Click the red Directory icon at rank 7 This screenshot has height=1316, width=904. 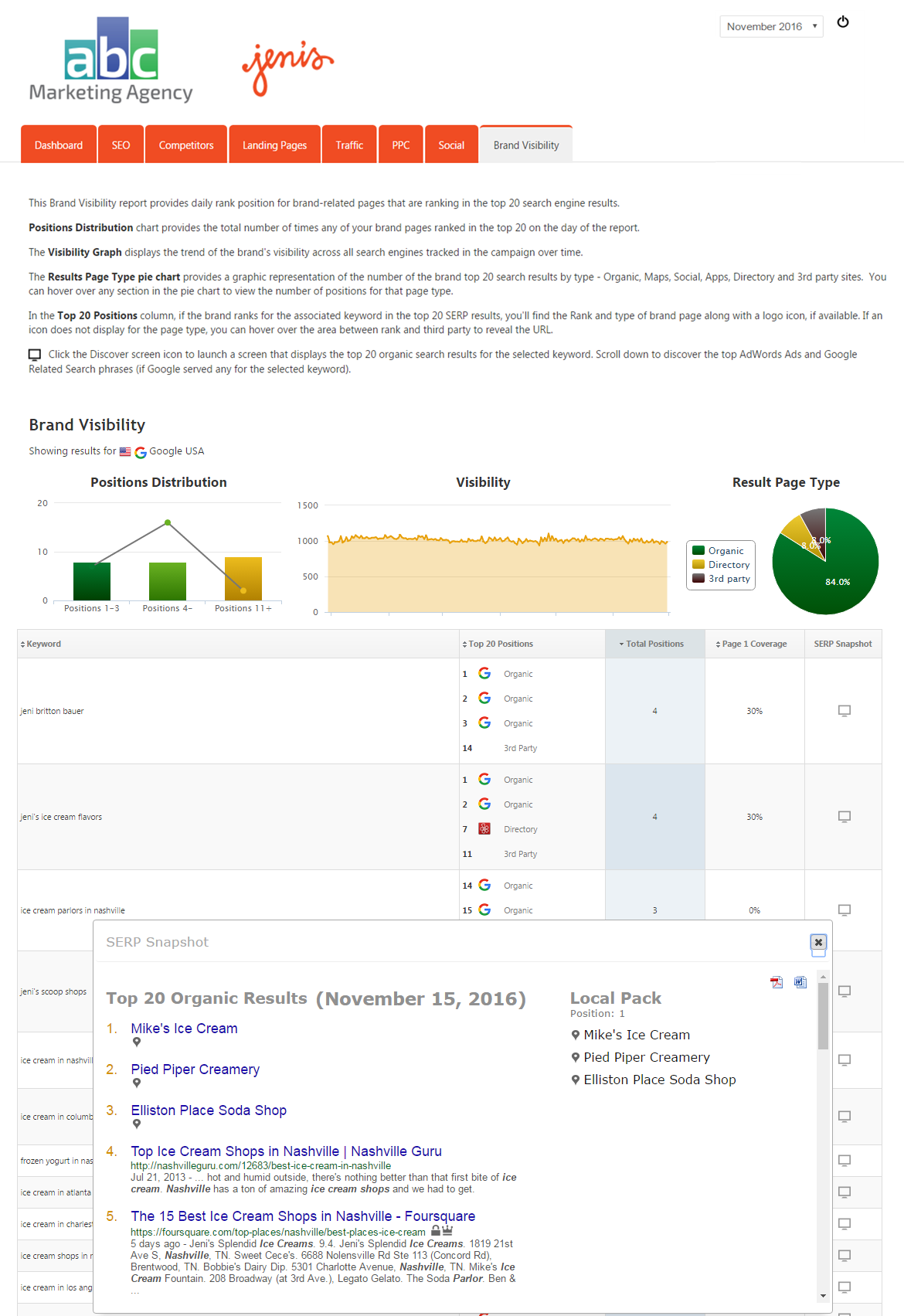point(484,828)
